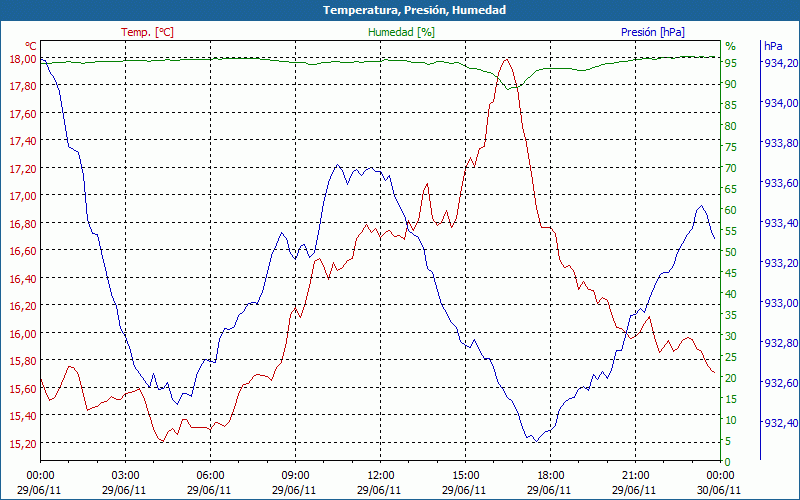Screen dimensions: 800x500
Task: Click the '90' humidity axis value
Action: click(x=731, y=84)
